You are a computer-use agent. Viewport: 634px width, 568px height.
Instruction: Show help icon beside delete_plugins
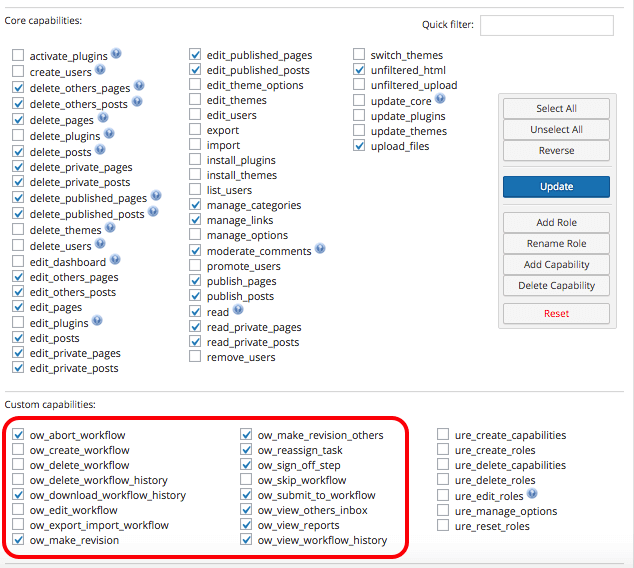click(x=109, y=133)
